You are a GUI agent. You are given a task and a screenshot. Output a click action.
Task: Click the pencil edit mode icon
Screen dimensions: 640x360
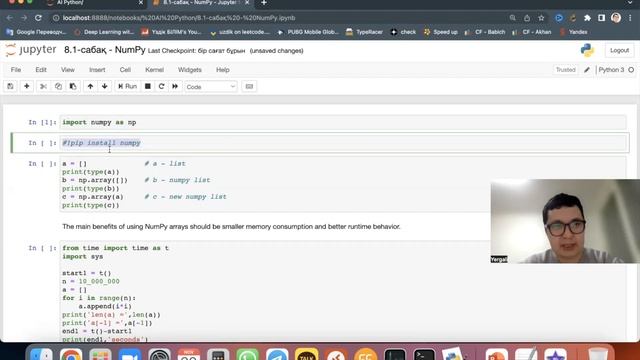coord(587,70)
